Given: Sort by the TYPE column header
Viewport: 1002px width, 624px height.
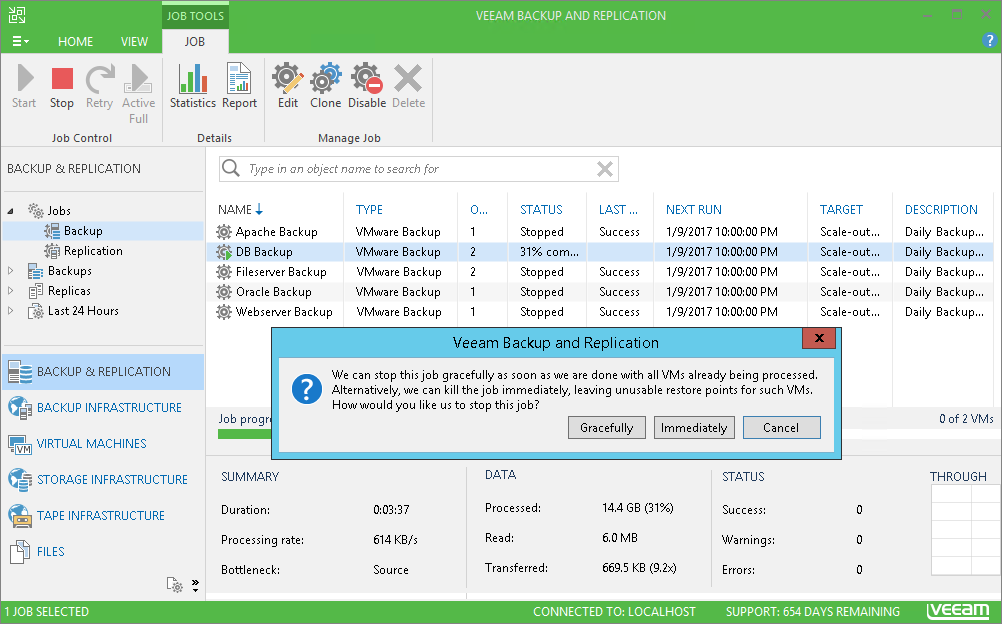Looking at the screenshot, I should coord(369,210).
